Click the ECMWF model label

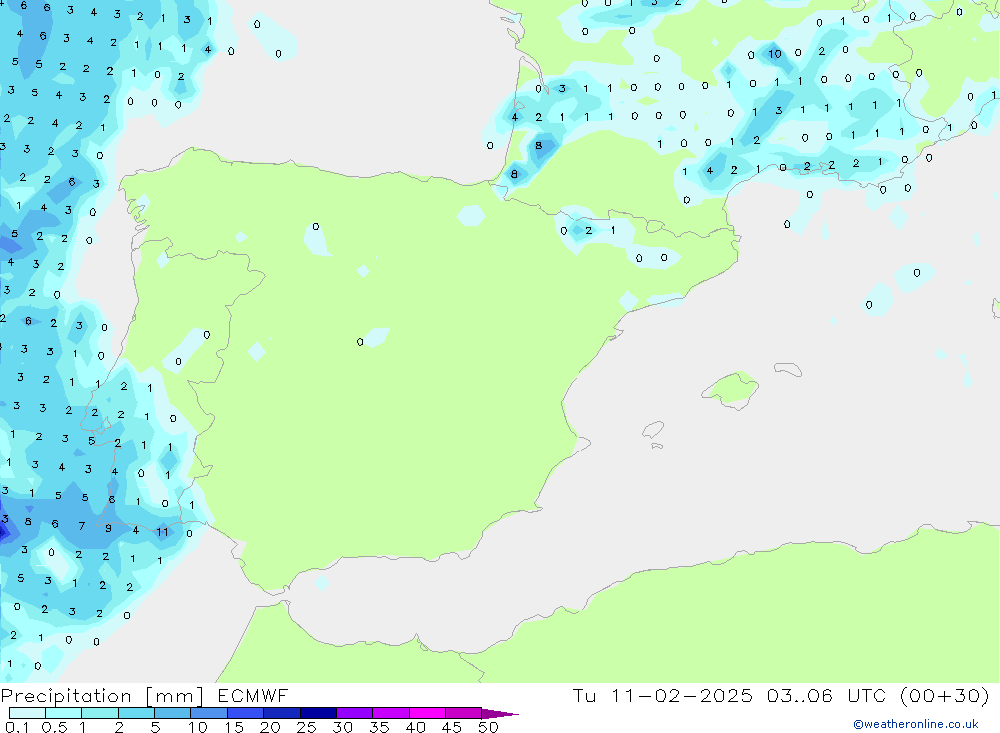[253, 695]
